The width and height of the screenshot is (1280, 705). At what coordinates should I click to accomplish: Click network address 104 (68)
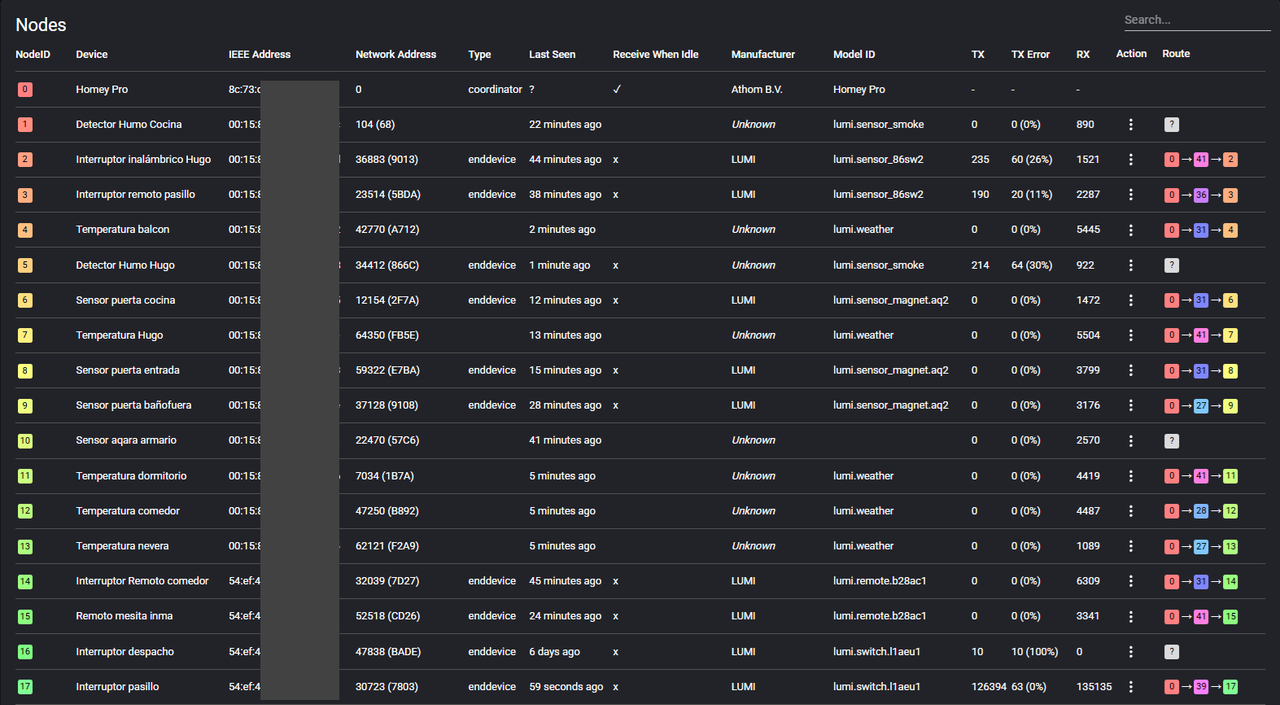click(375, 125)
